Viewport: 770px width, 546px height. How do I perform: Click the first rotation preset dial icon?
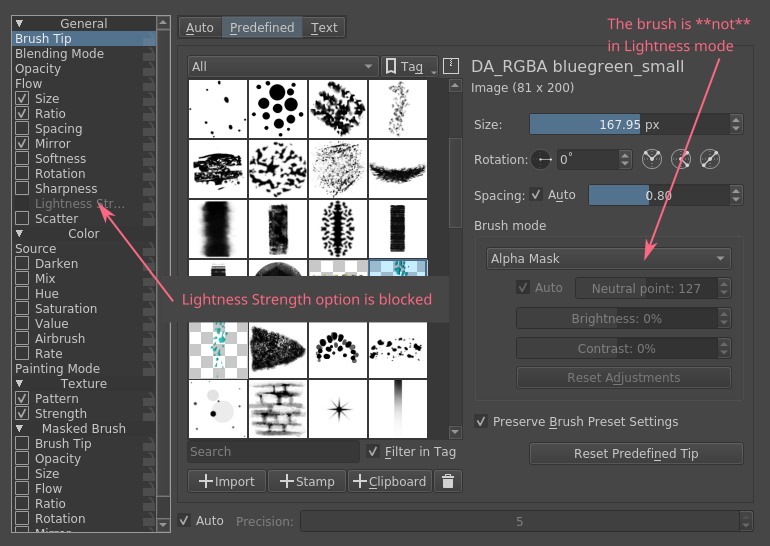(652, 159)
